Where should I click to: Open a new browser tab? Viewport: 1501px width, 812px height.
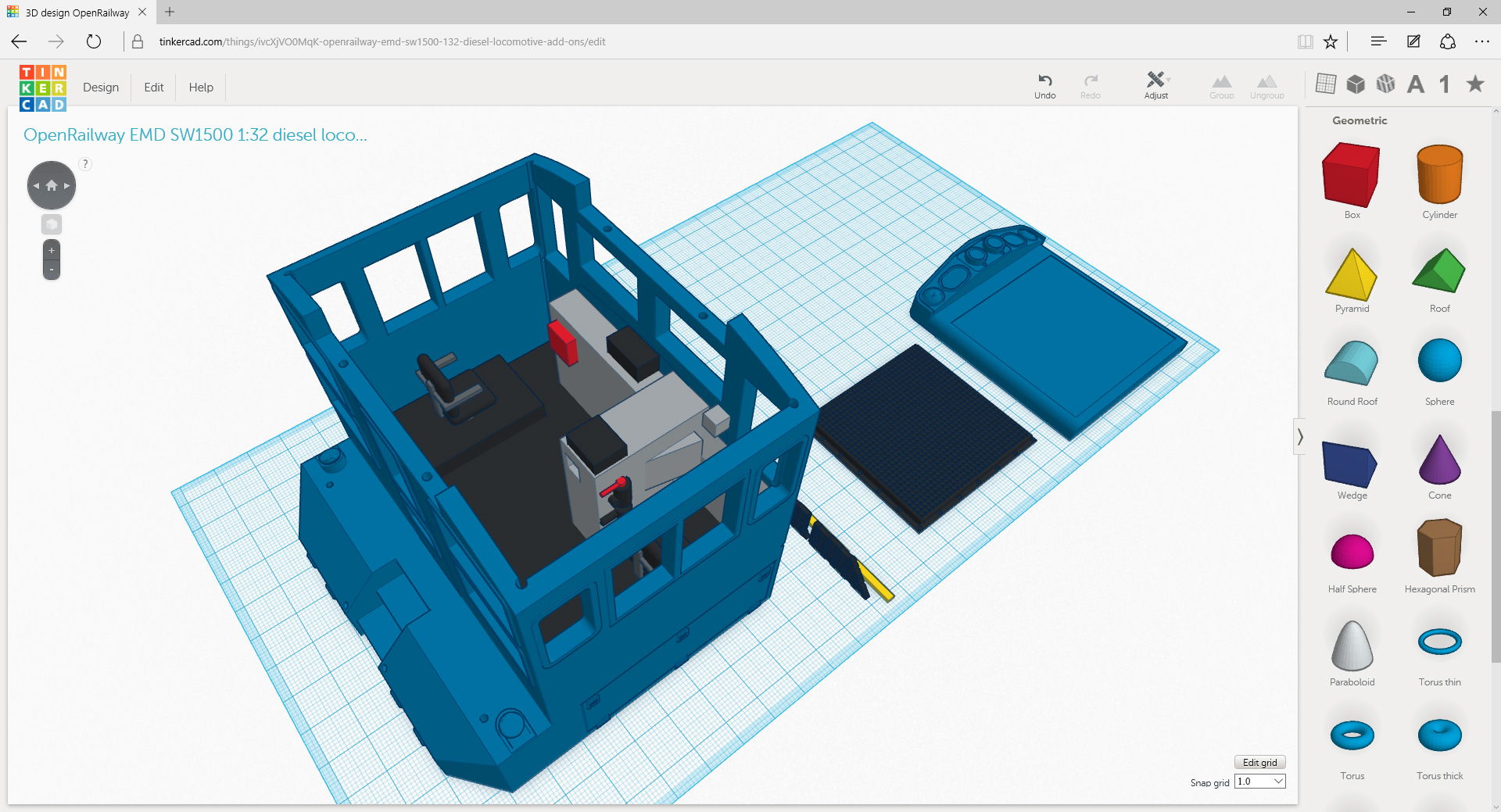tap(170, 12)
